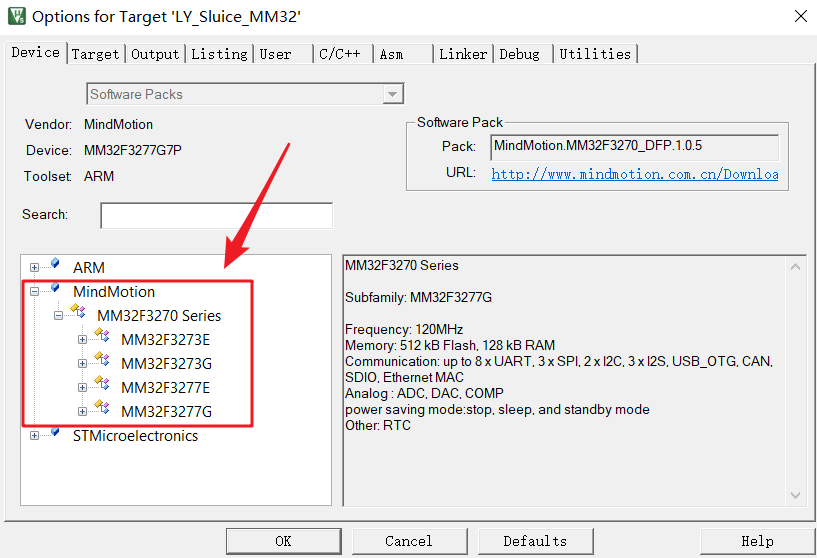Click the MM32F3273E device icon
The width and height of the screenshot is (817, 558).
(102, 335)
